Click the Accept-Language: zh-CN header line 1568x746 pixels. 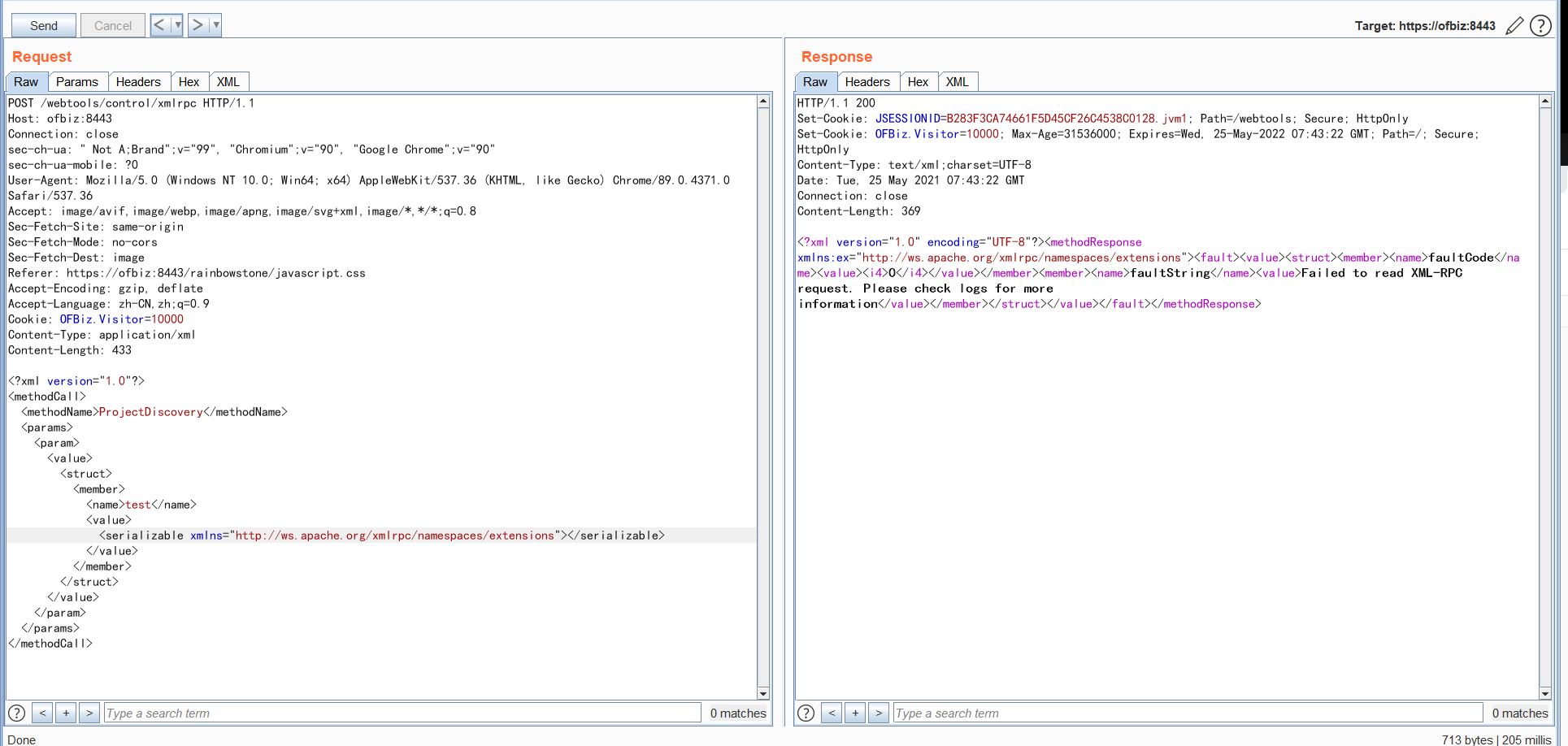[x=109, y=304]
